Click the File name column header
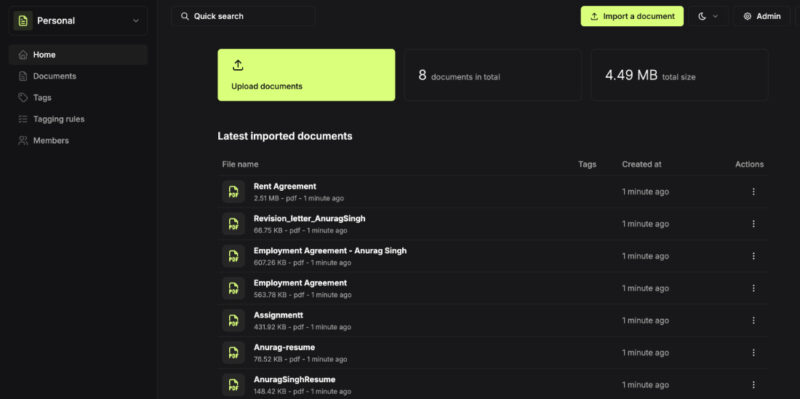 pyautogui.click(x=240, y=164)
